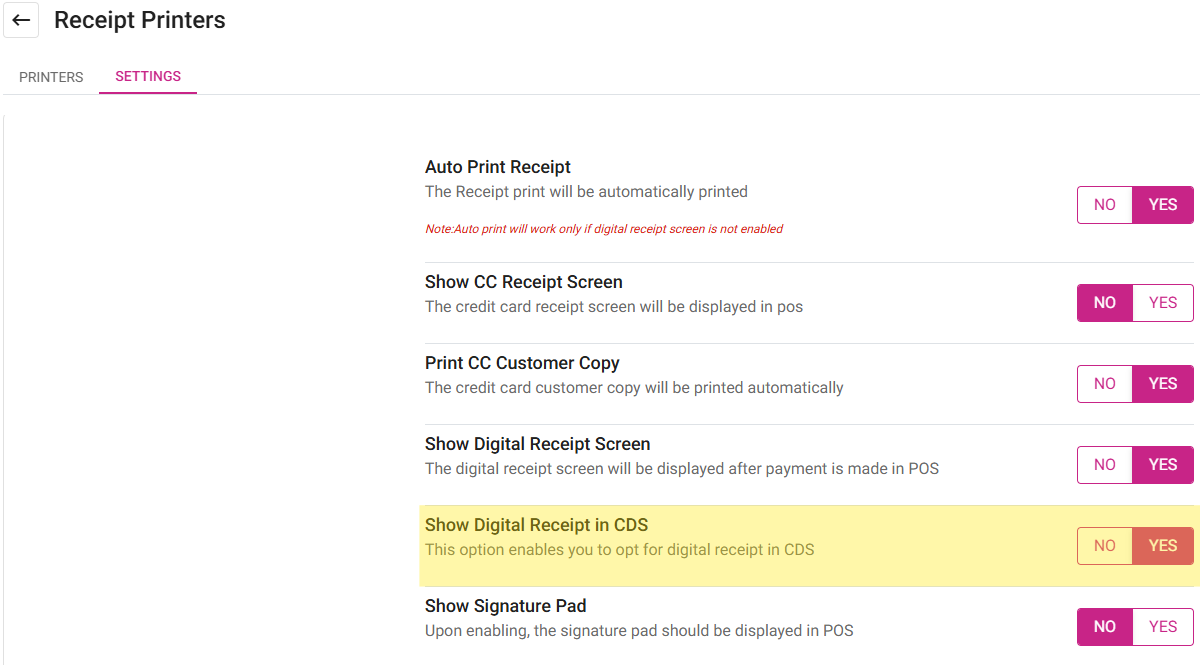This screenshot has height=665, width=1200.
Task: Choose No for Show Digital Receipt Screen
Action: click(x=1105, y=465)
